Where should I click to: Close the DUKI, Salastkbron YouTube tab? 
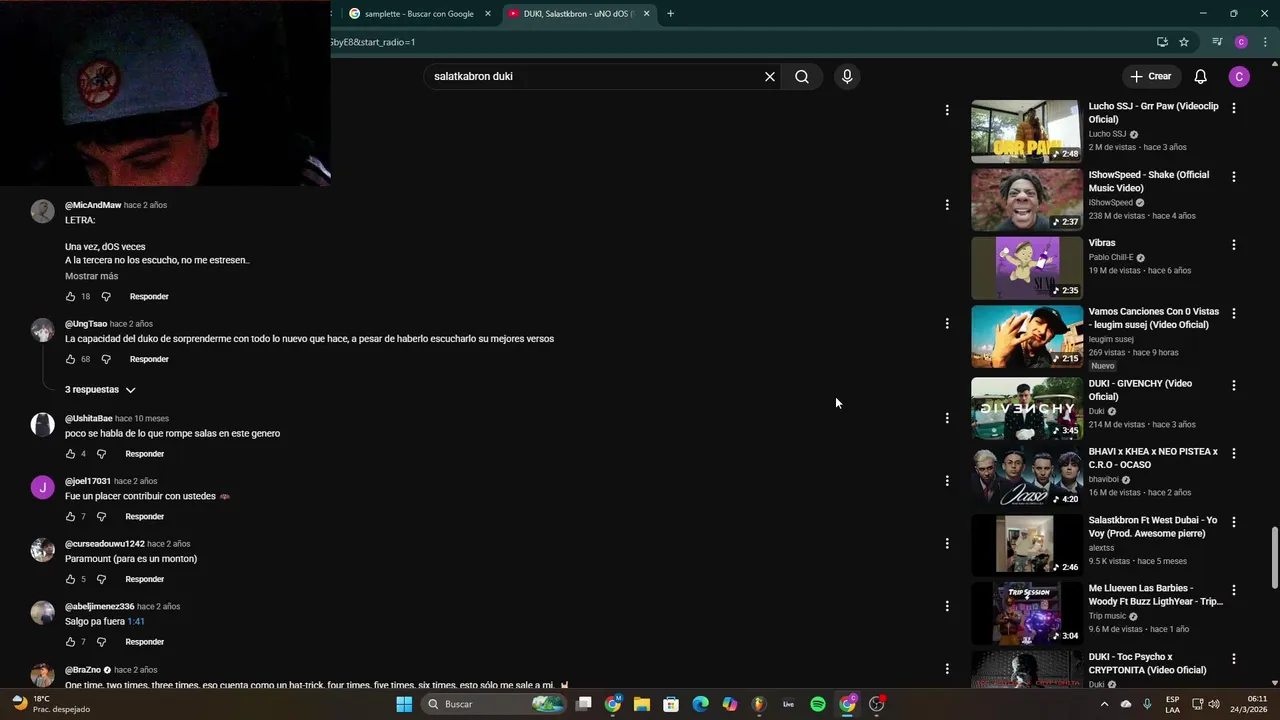pos(647,14)
